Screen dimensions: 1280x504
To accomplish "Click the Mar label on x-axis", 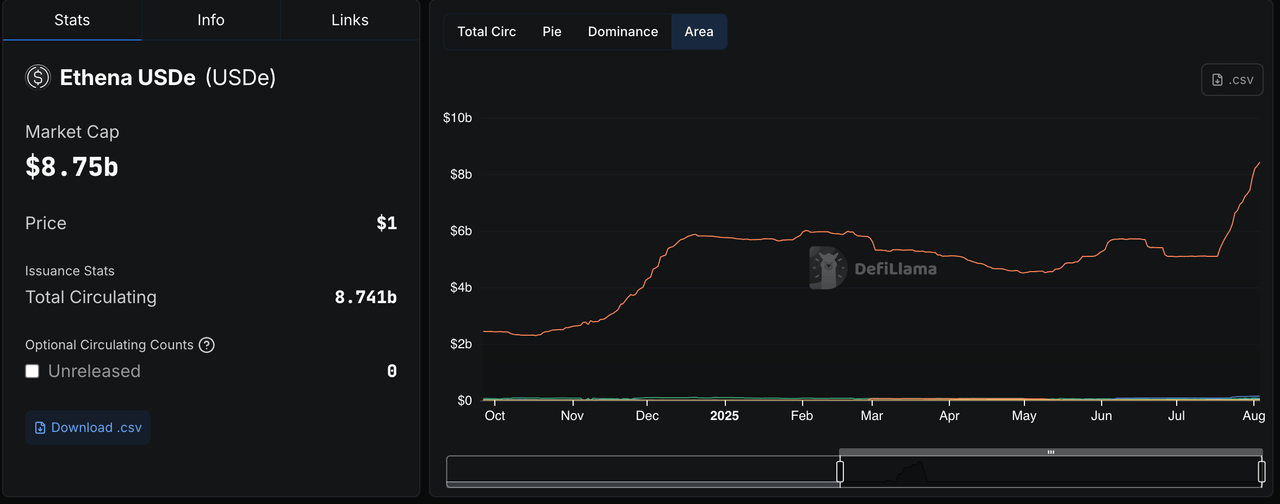I will click(x=872, y=415).
